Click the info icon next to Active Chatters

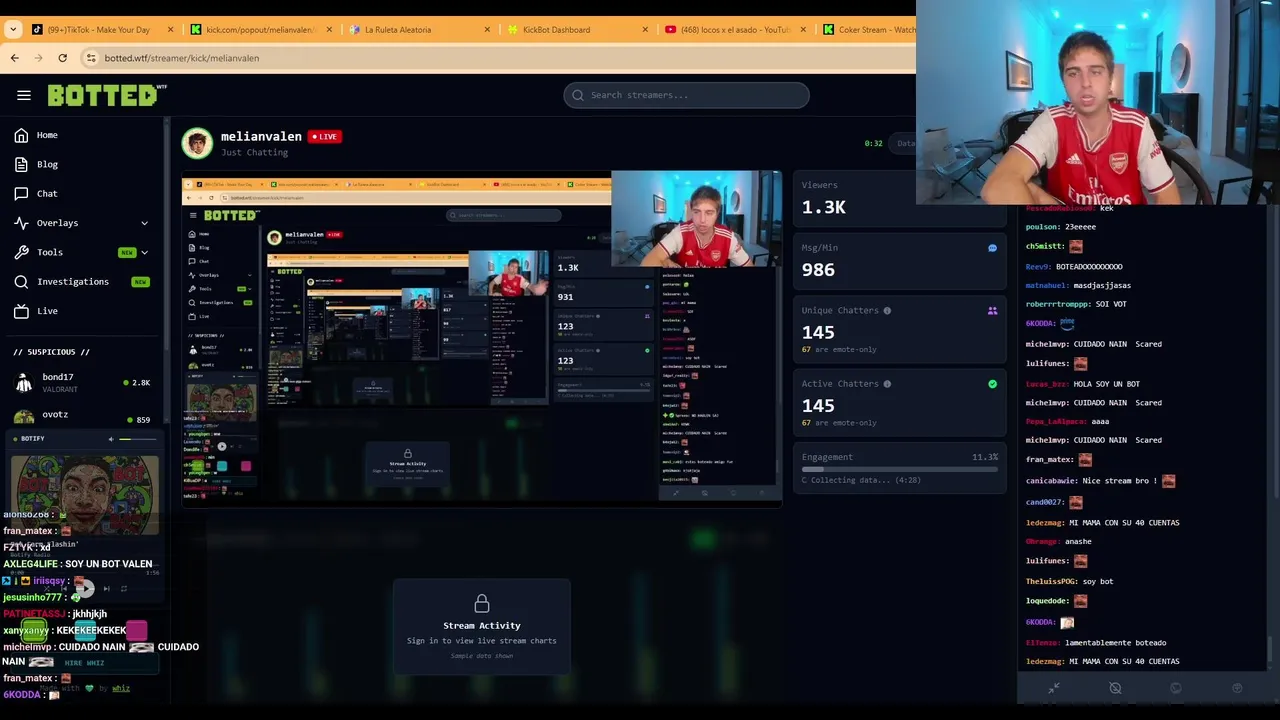[x=887, y=384]
